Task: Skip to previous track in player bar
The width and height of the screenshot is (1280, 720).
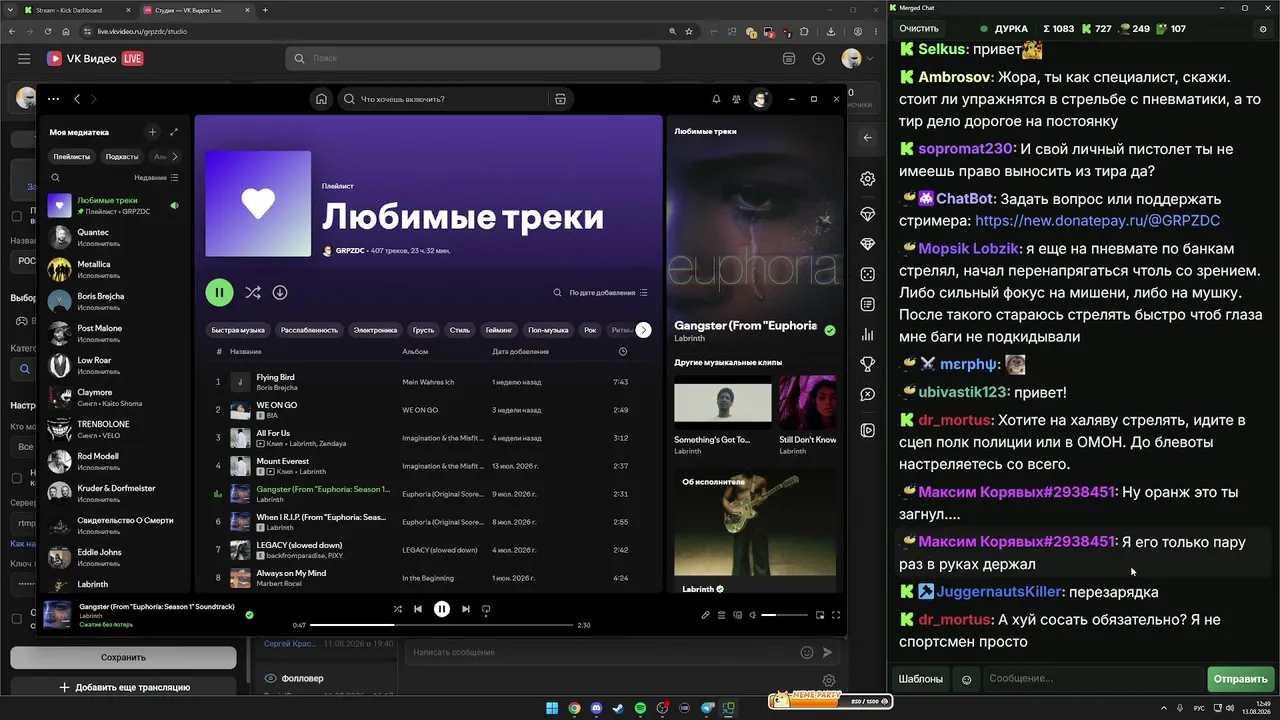Action: coord(418,609)
